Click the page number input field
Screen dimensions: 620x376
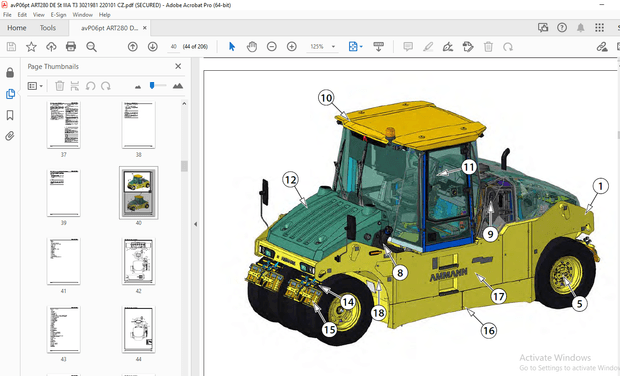click(174, 47)
